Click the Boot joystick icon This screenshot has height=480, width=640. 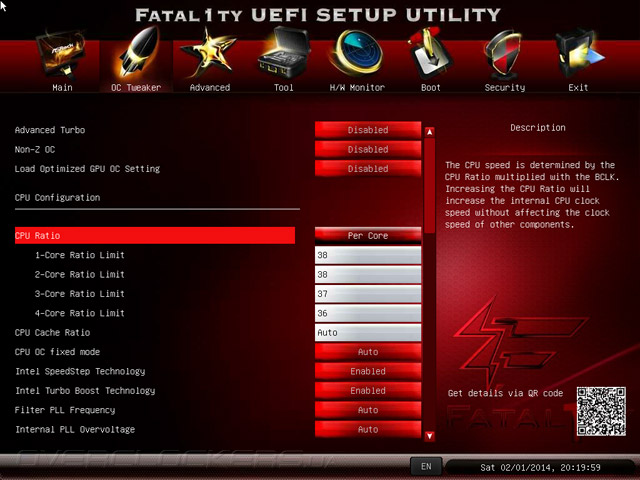(x=430, y=54)
